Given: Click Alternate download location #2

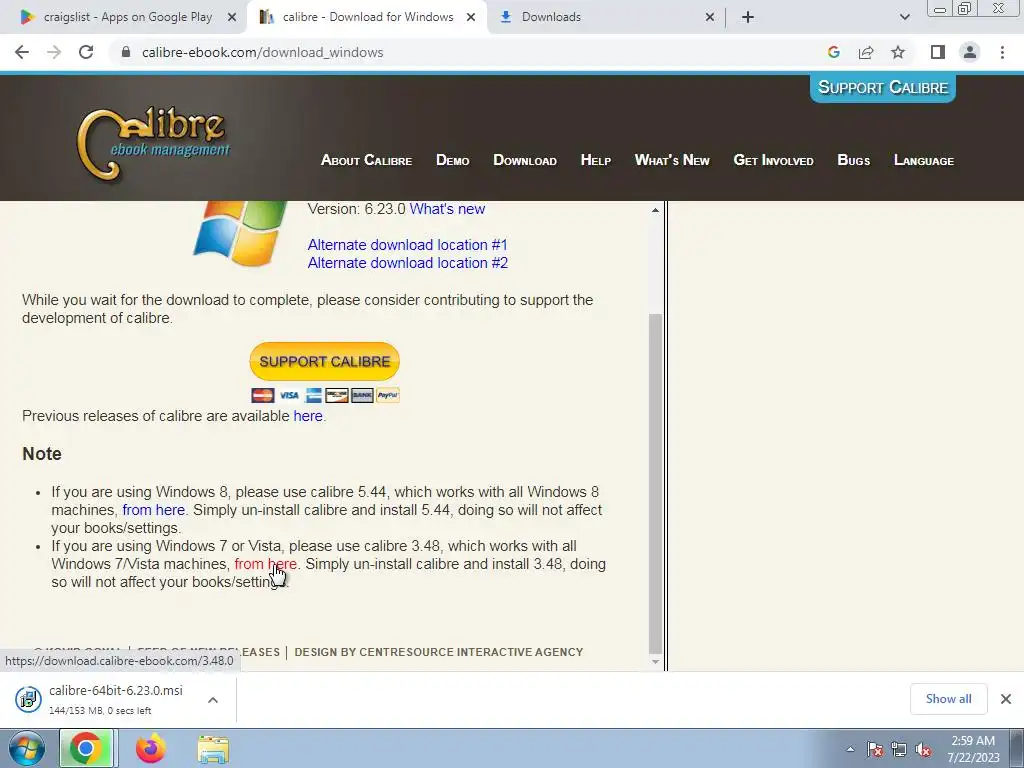Looking at the screenshot, I should pos(408,263).
